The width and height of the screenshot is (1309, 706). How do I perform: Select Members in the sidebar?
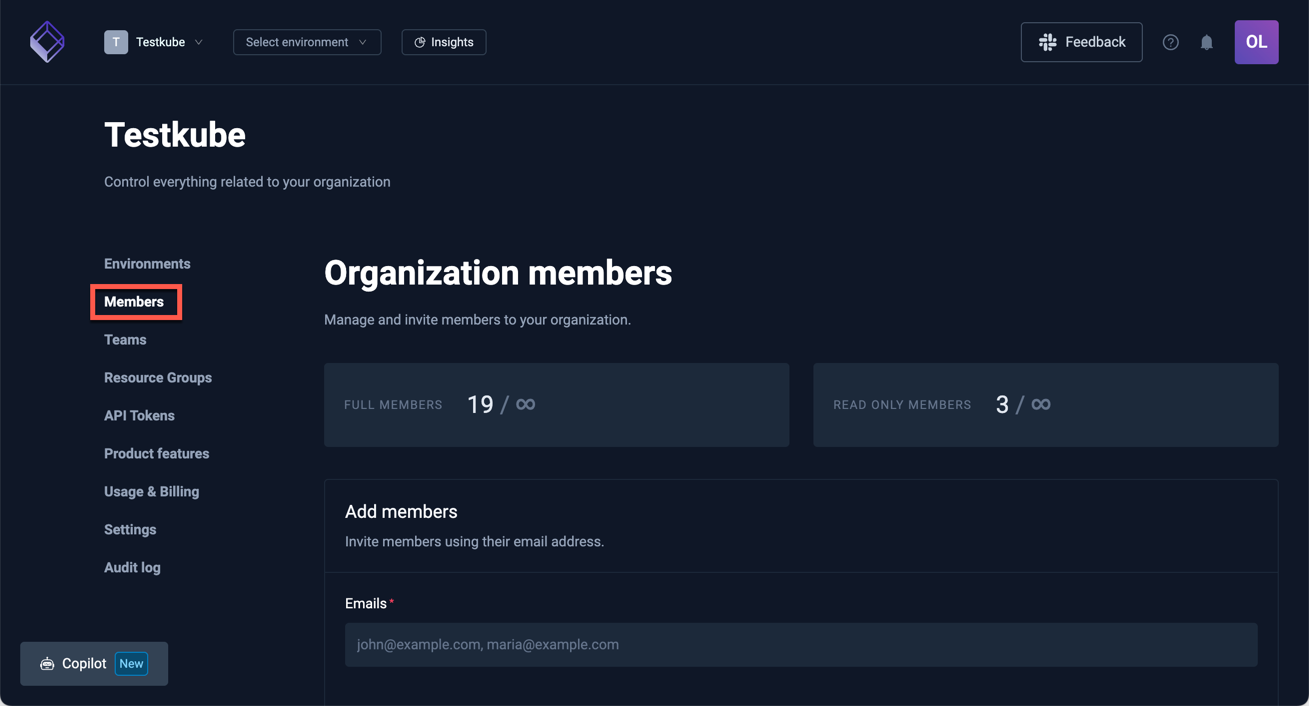click(x=133, y=301)
